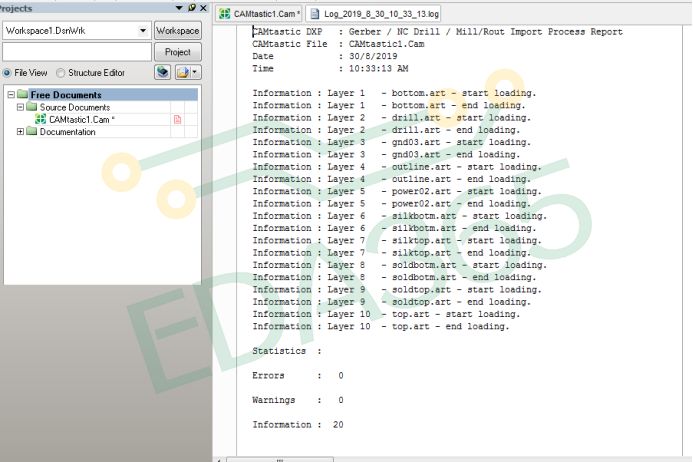Expand the Documentation folder
Viewport: 693px width, 462px height.
click(x=20, y=132)
